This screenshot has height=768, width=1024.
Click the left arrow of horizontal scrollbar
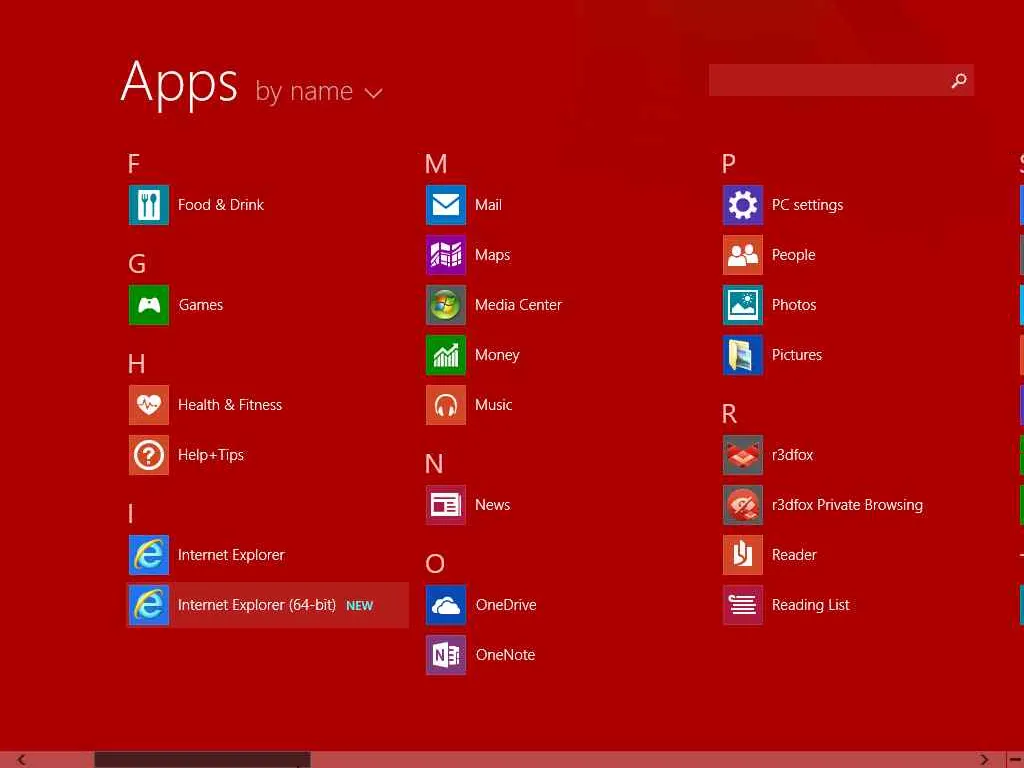point(22,760)
